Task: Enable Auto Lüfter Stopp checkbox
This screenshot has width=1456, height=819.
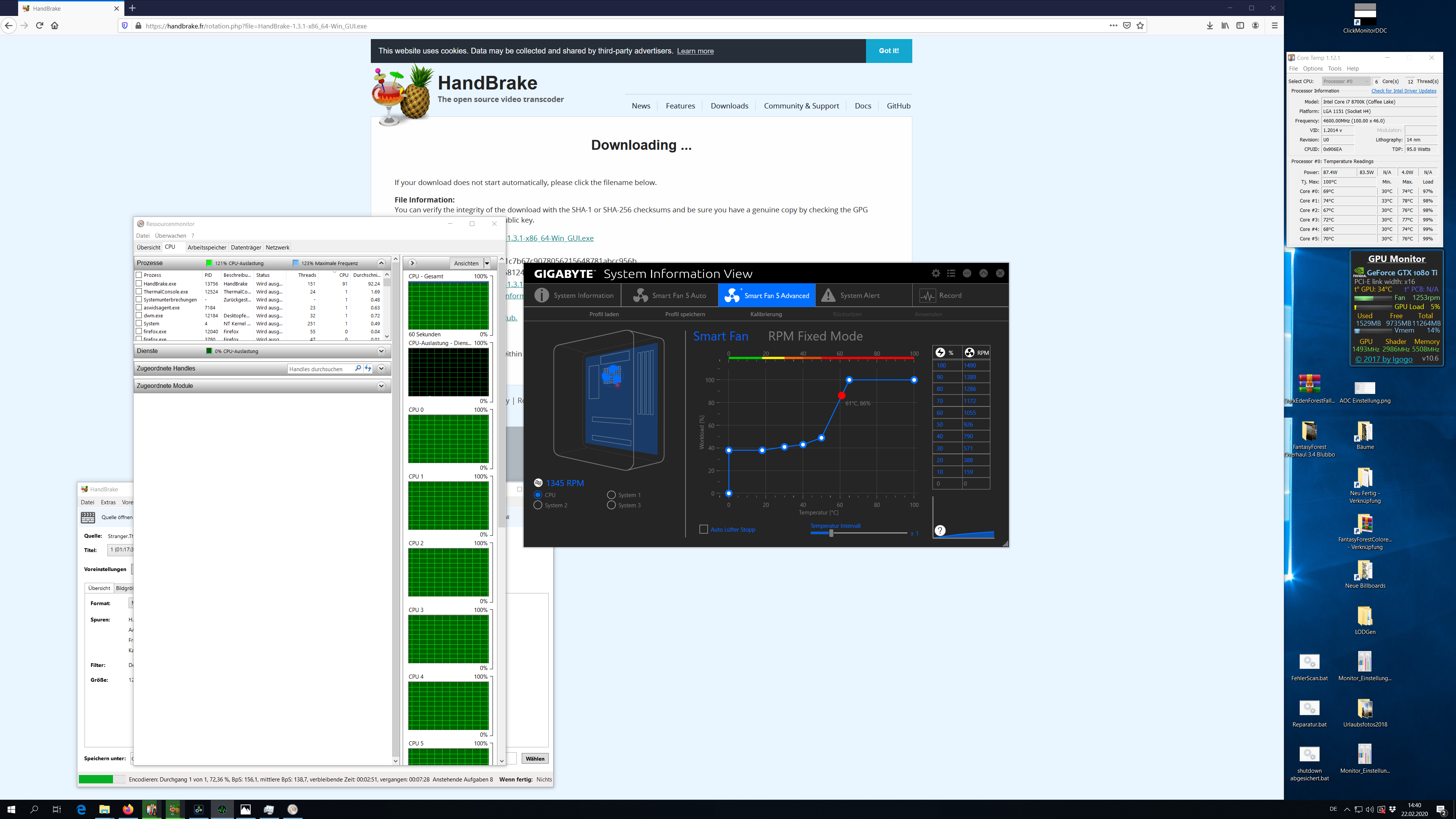Action: coord(704,530)
